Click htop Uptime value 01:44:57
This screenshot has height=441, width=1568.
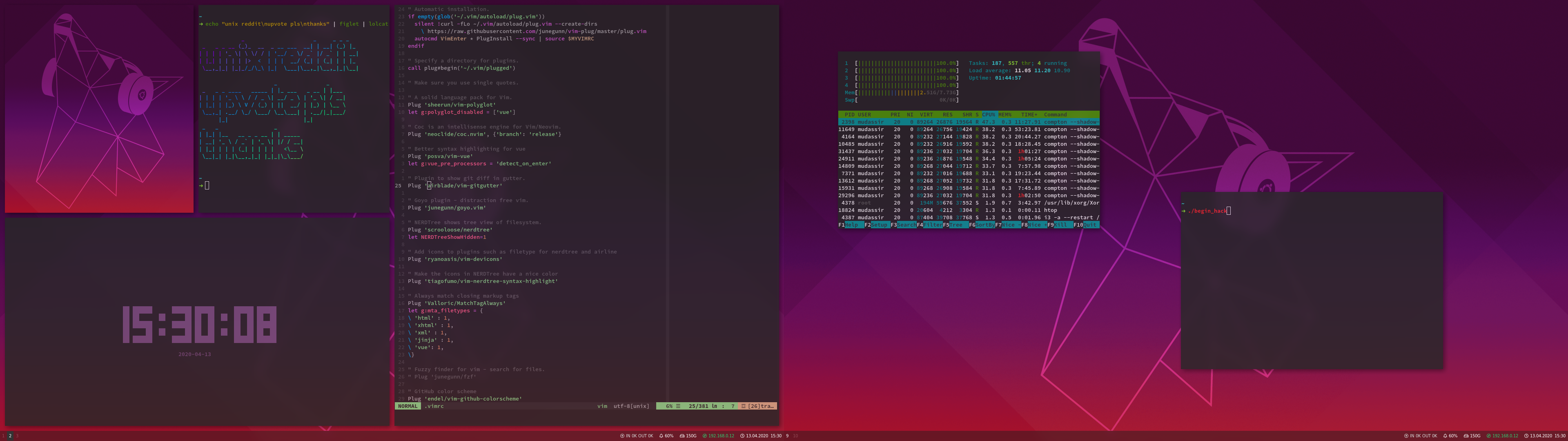[1008, 78]
